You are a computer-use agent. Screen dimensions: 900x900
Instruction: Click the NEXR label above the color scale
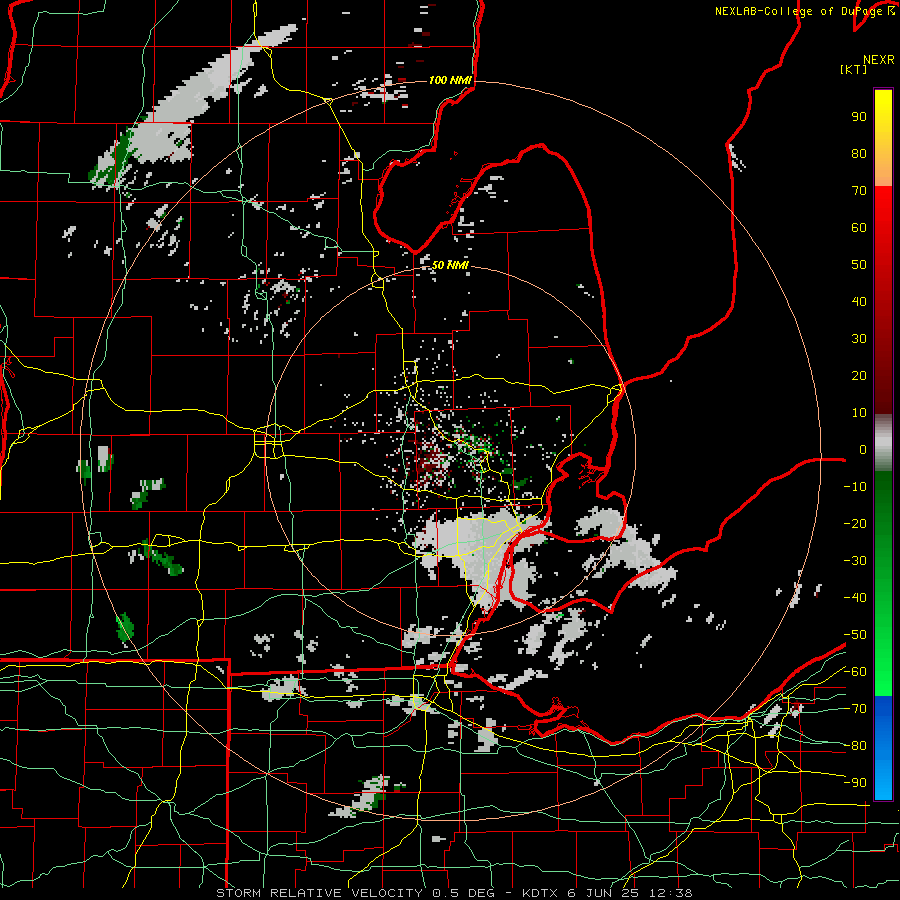(x=879, y=60)
